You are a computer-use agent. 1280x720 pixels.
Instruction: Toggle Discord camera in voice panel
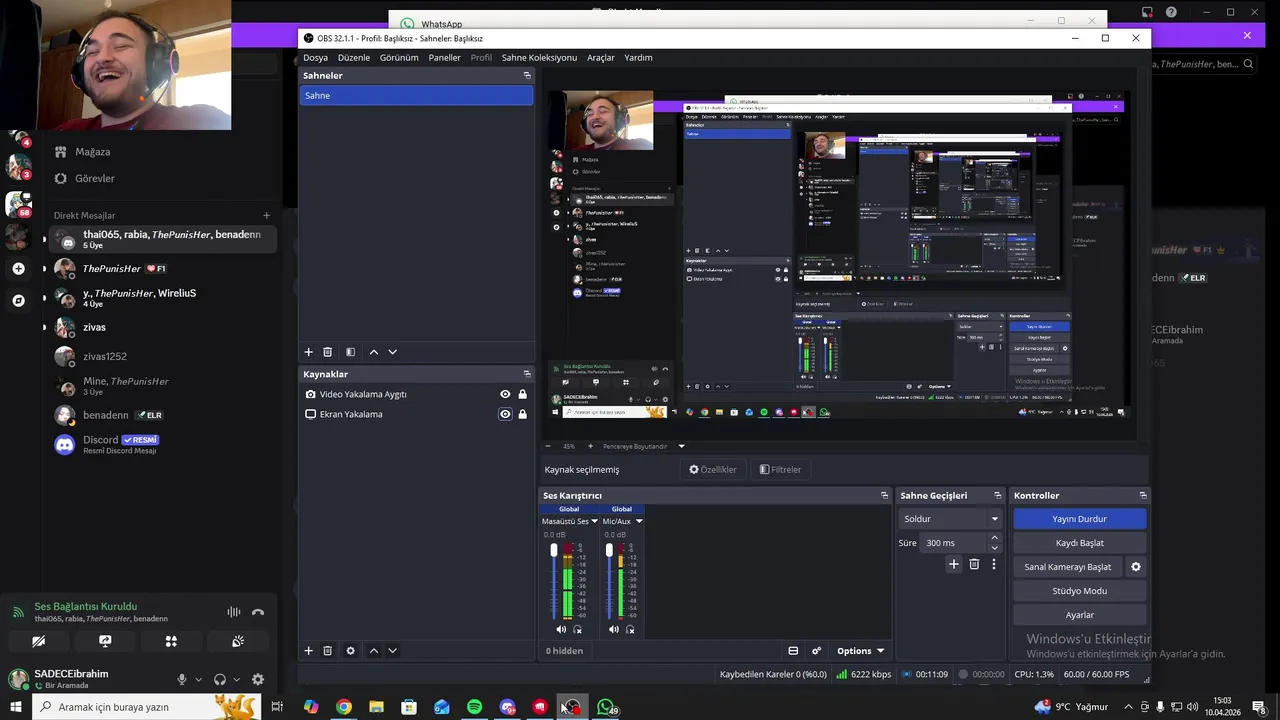coord(39,641)
